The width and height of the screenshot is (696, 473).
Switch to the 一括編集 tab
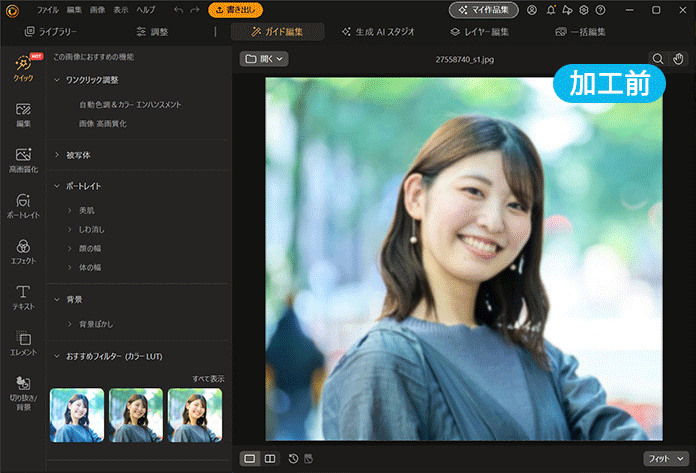[x=580, y=32]
